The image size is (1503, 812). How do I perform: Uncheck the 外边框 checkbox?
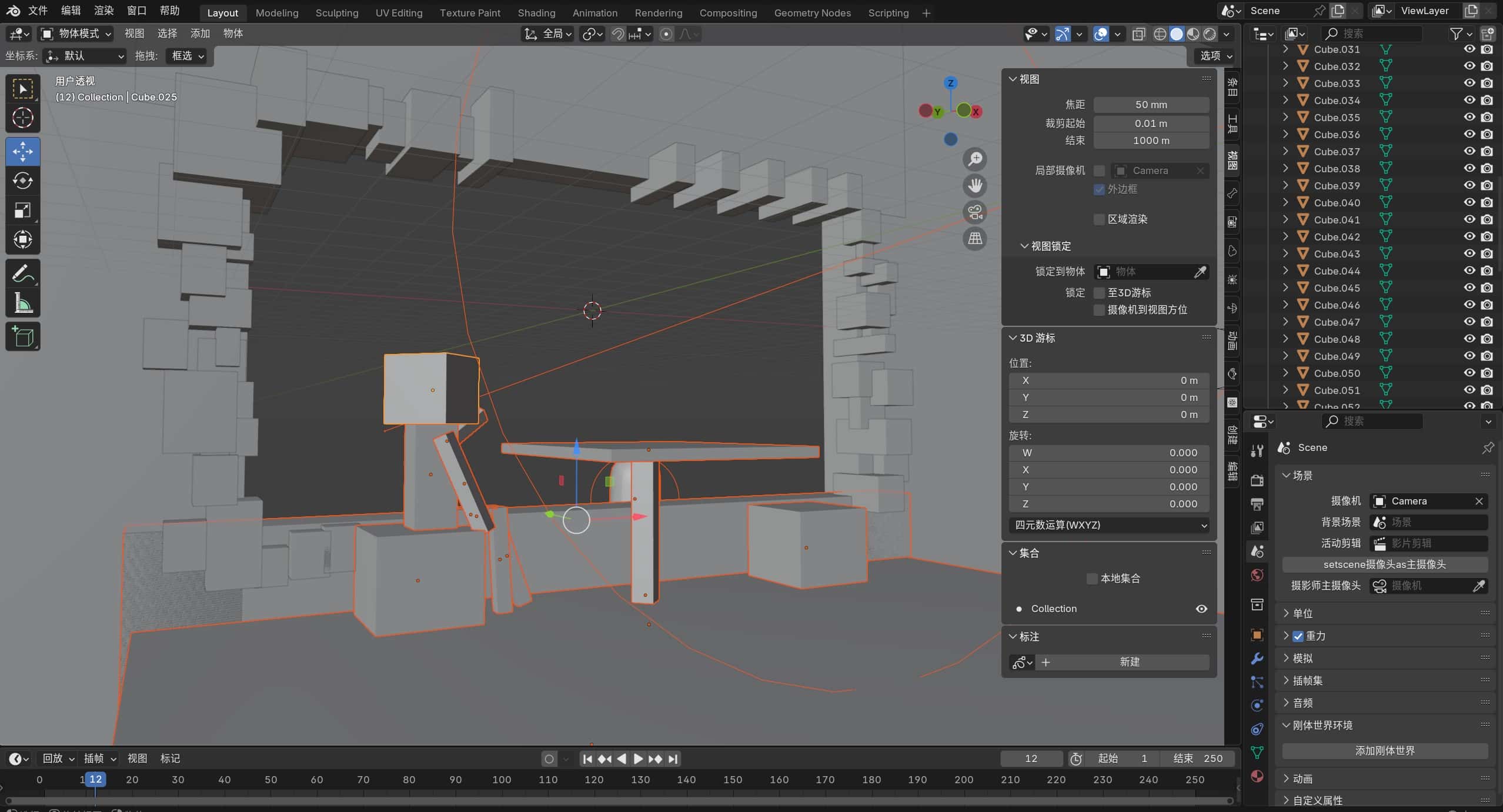coord(1098,189)
